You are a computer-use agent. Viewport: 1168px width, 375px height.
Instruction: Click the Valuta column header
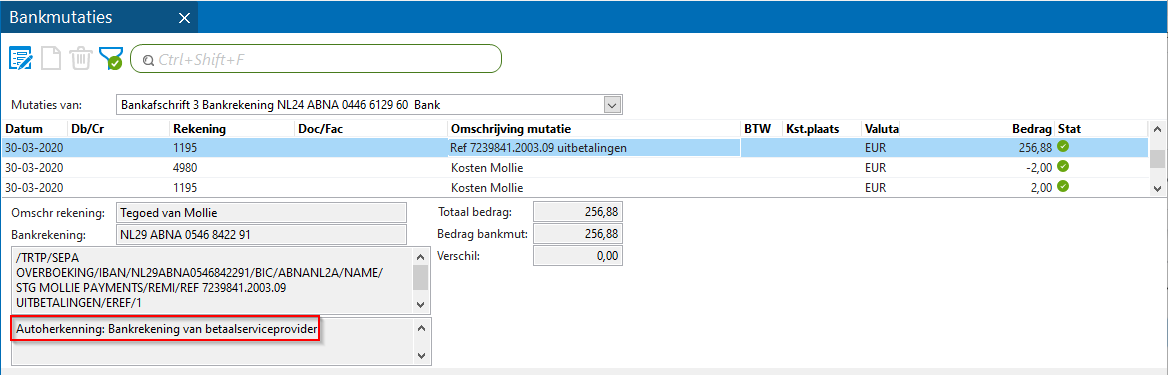881,129
